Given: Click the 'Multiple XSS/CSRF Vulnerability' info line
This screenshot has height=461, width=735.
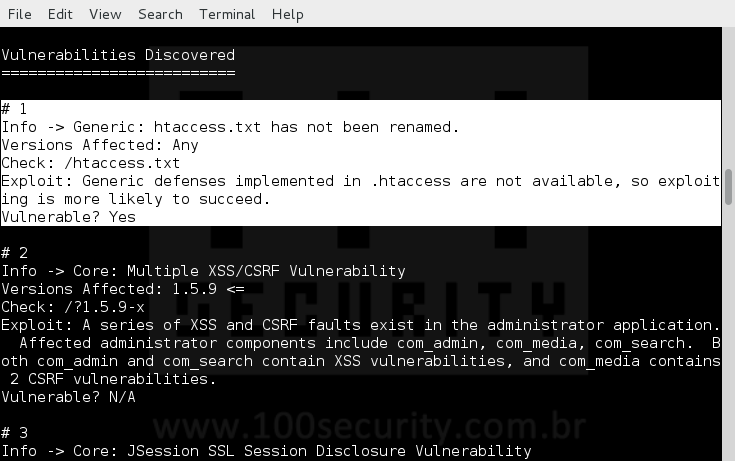Looking at the screenshot, I should click(203, 271).
